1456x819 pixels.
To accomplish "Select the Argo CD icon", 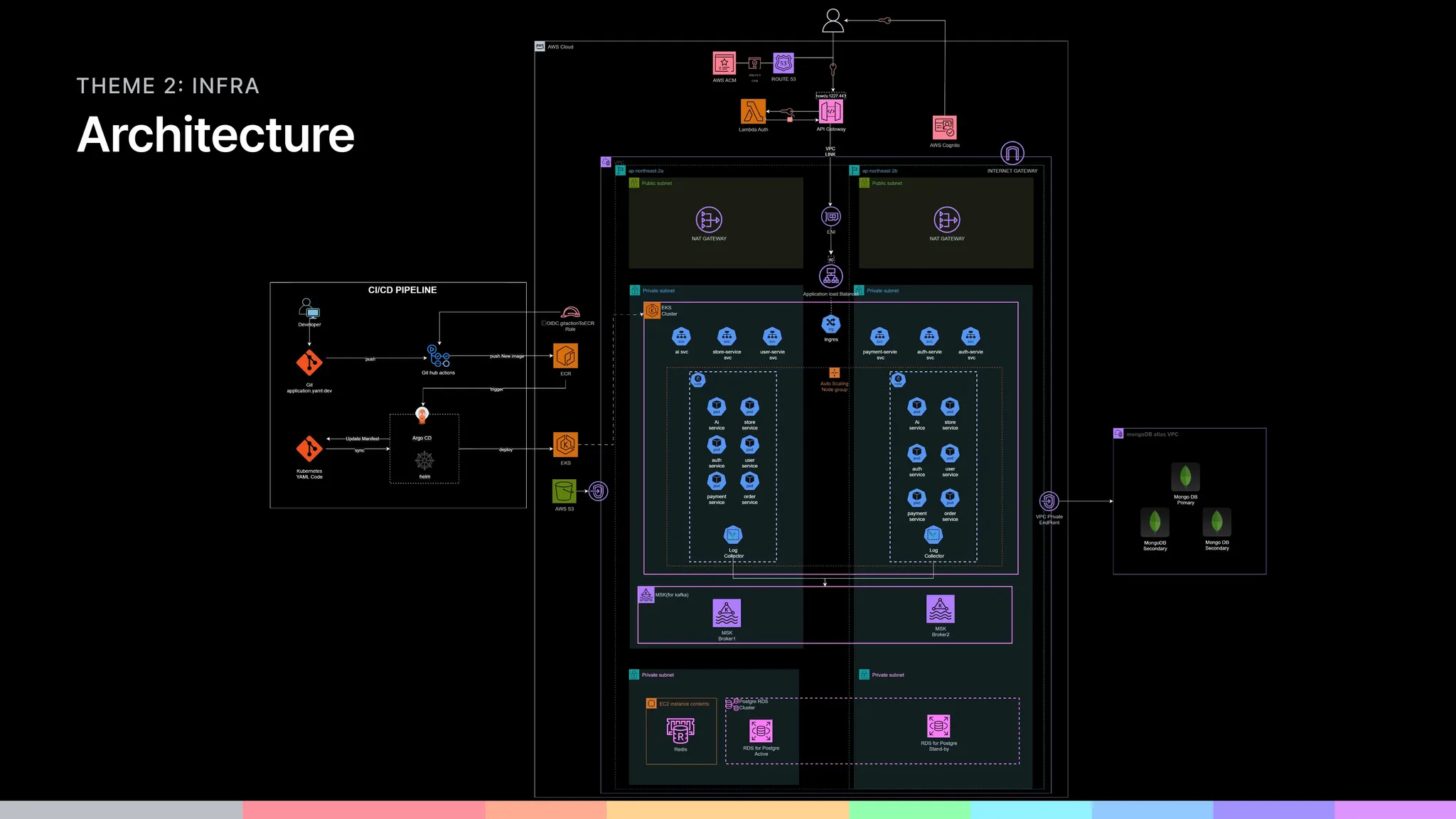I will click(x=422, y=416).
